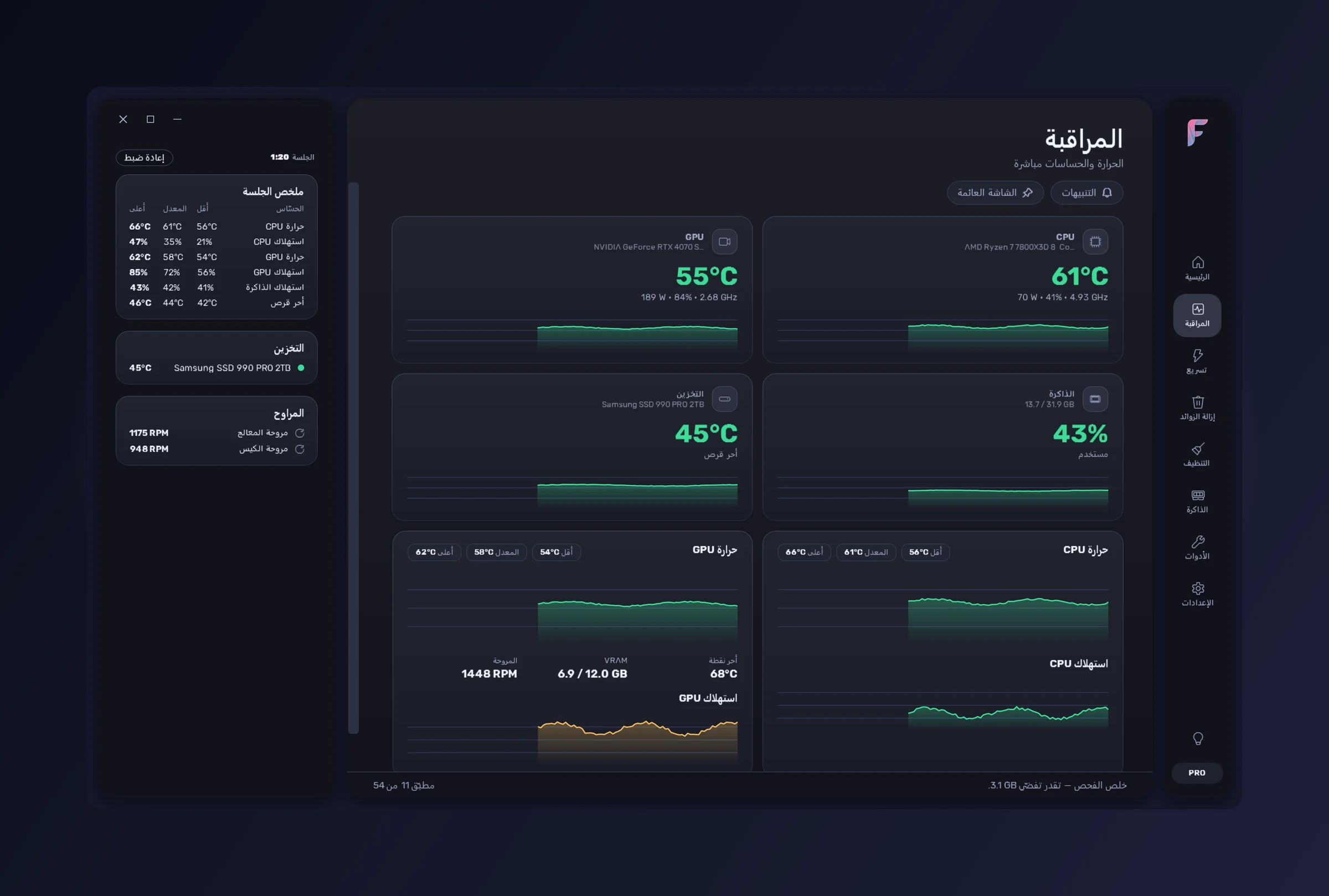Click the F app logo

[x=1197, y=132]
